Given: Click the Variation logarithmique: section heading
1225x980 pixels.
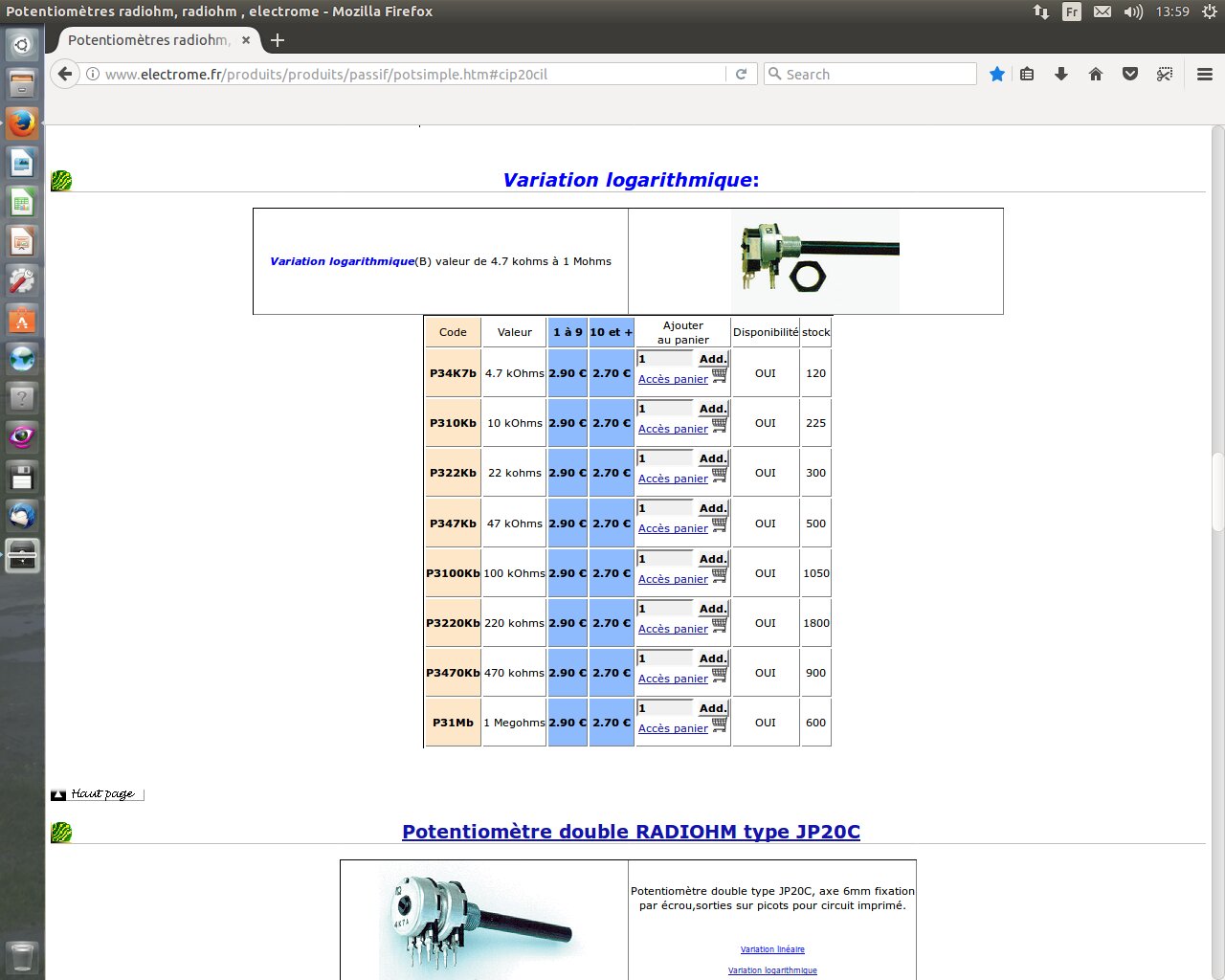Looking at the screenshot, I should [631, 180].
